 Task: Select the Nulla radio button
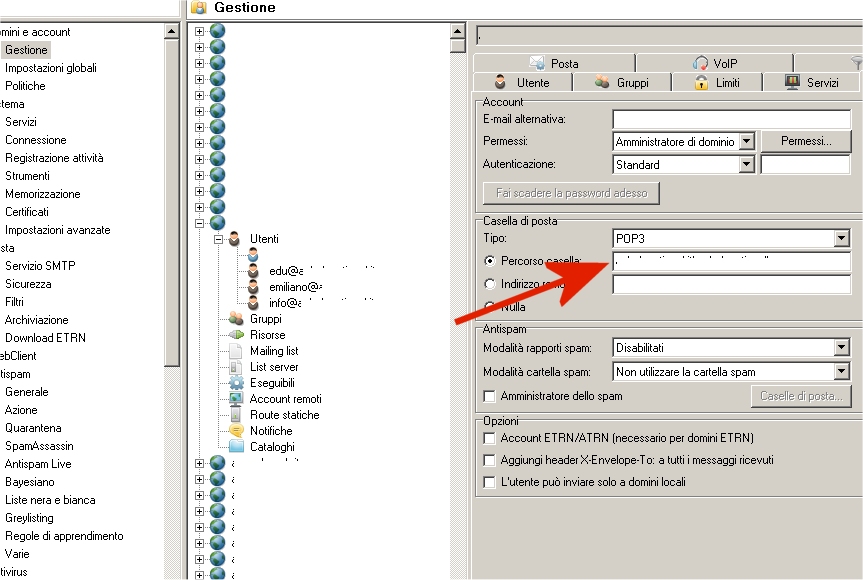(x=489, y=307)
